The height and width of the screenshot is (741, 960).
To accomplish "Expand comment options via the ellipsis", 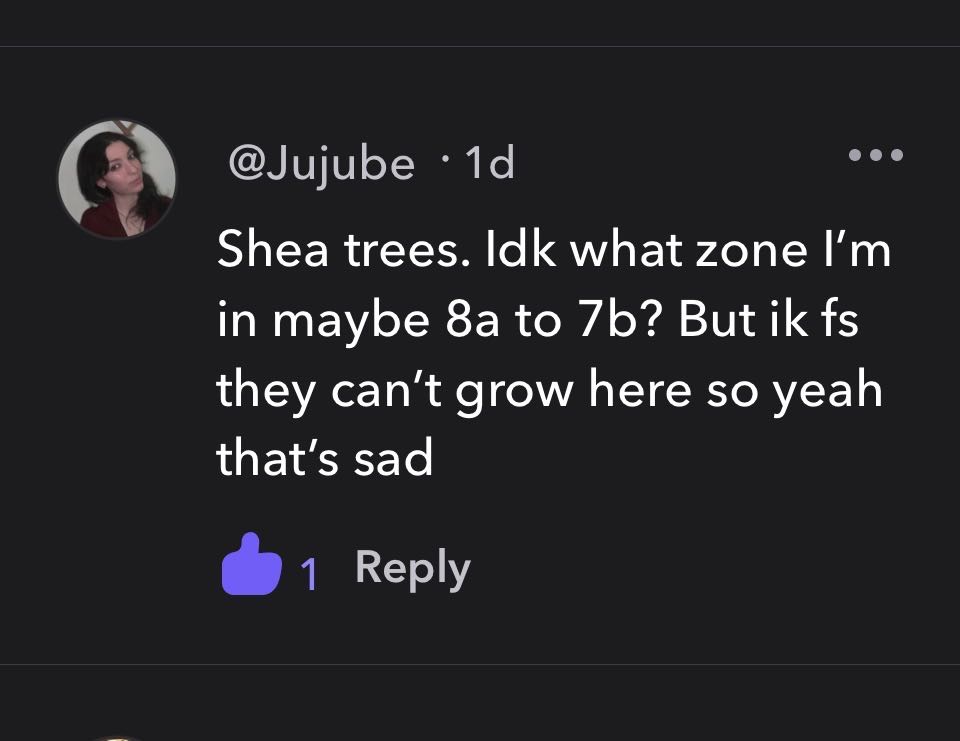I will [x=876, y=155].
